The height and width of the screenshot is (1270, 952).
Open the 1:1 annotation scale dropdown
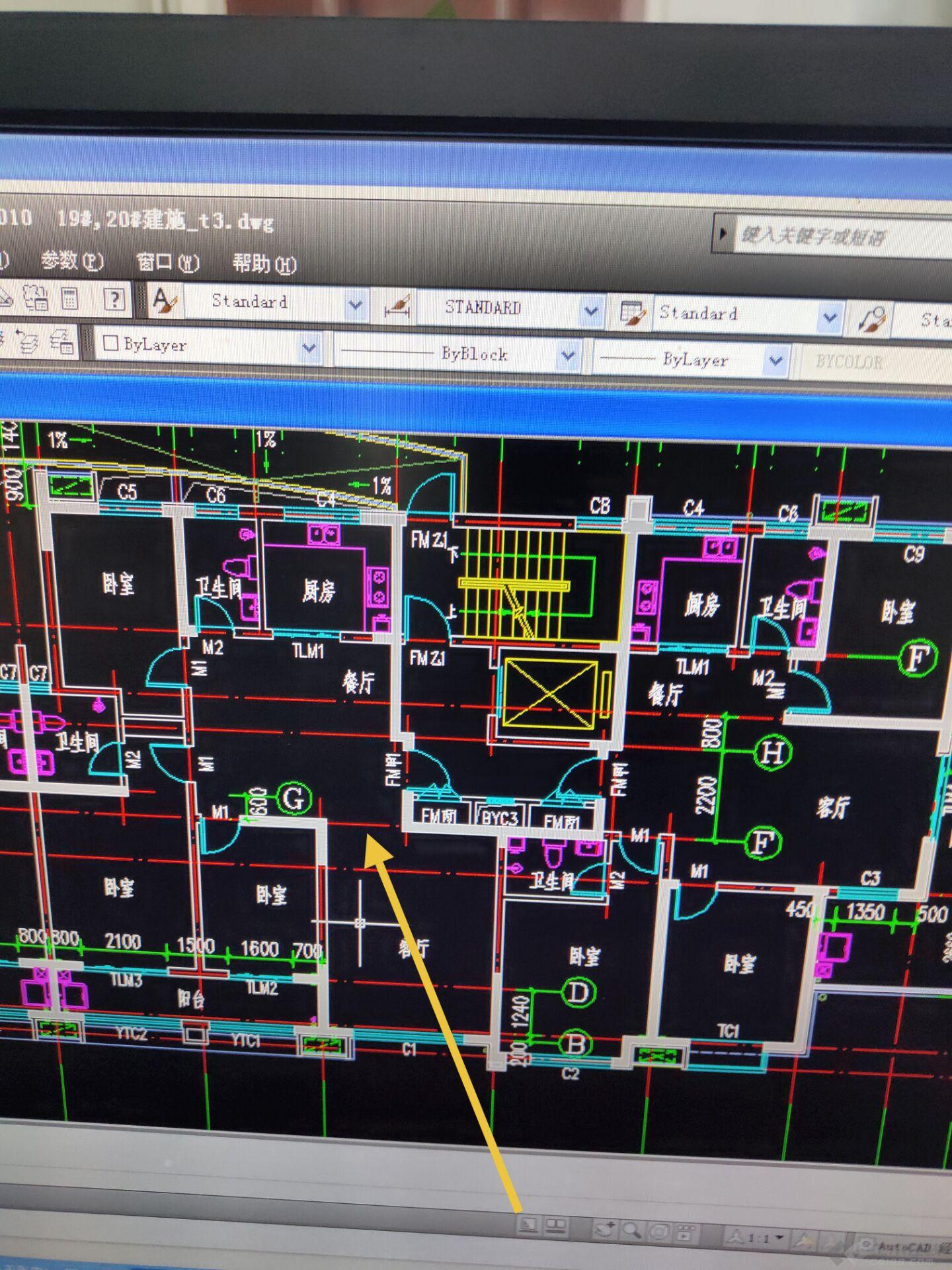click(756, 1237)
